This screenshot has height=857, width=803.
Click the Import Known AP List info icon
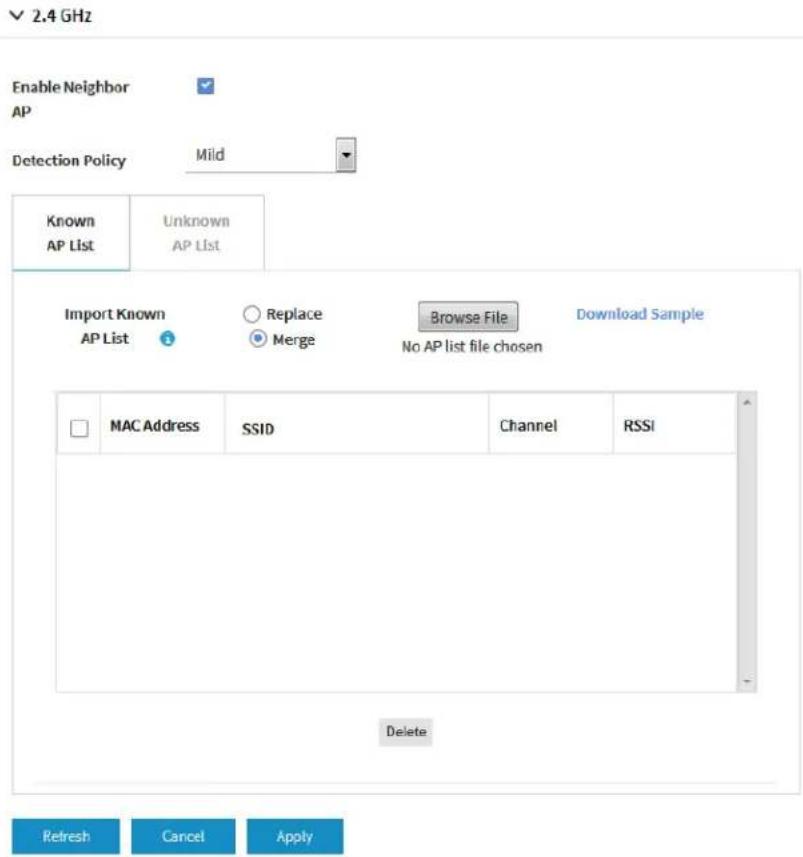pyautogui.click(x=167, y=339)
